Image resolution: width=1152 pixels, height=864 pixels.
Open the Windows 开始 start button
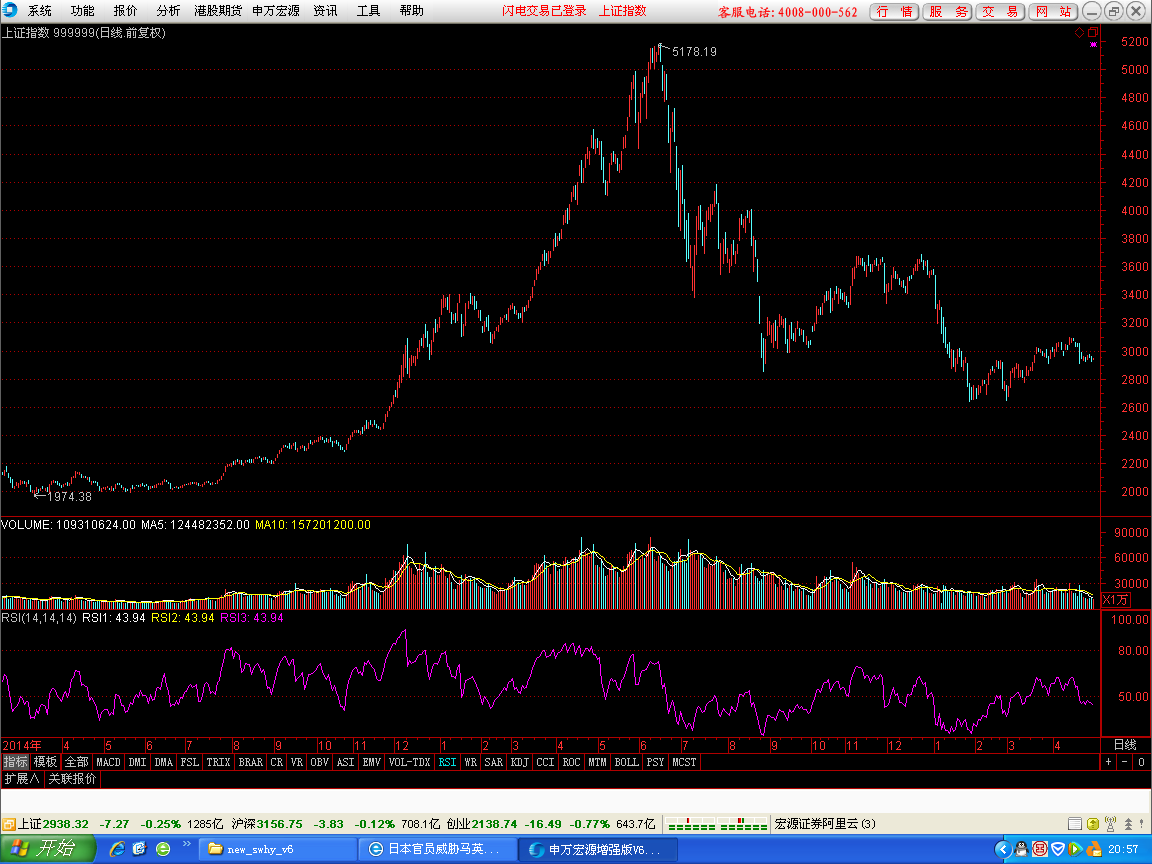tap(48, 849)
